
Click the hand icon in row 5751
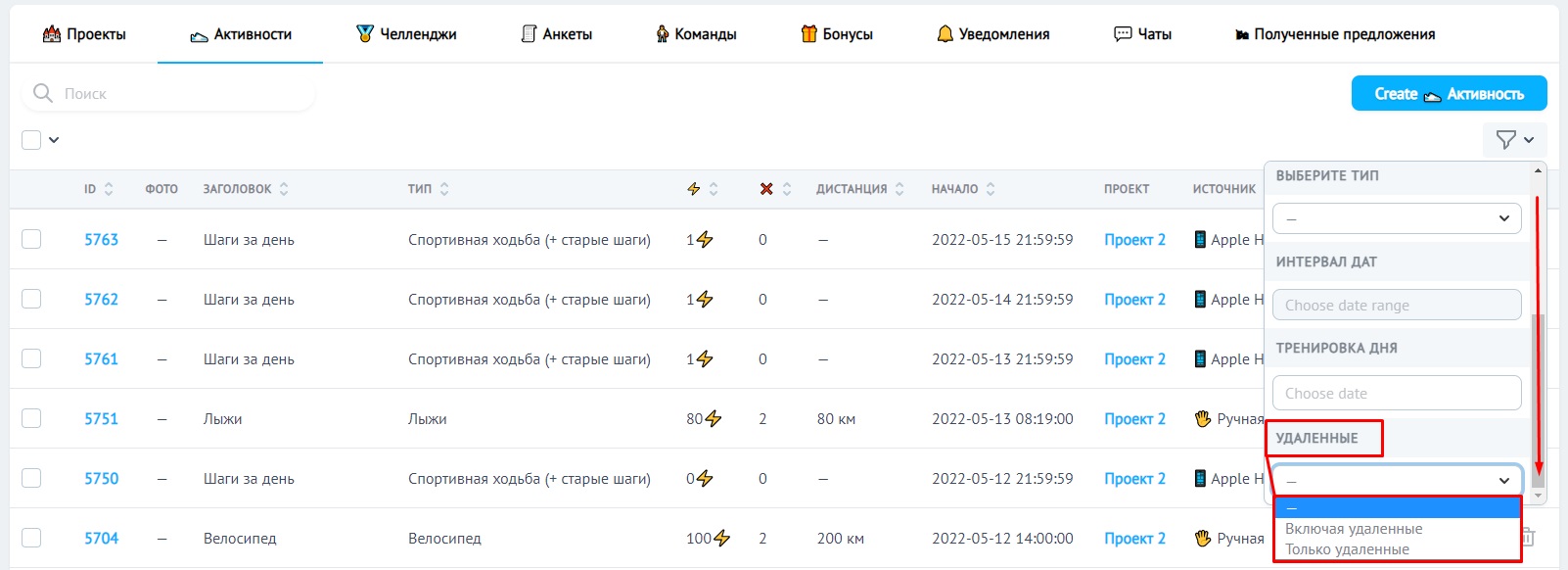[x=1203, y=418]
